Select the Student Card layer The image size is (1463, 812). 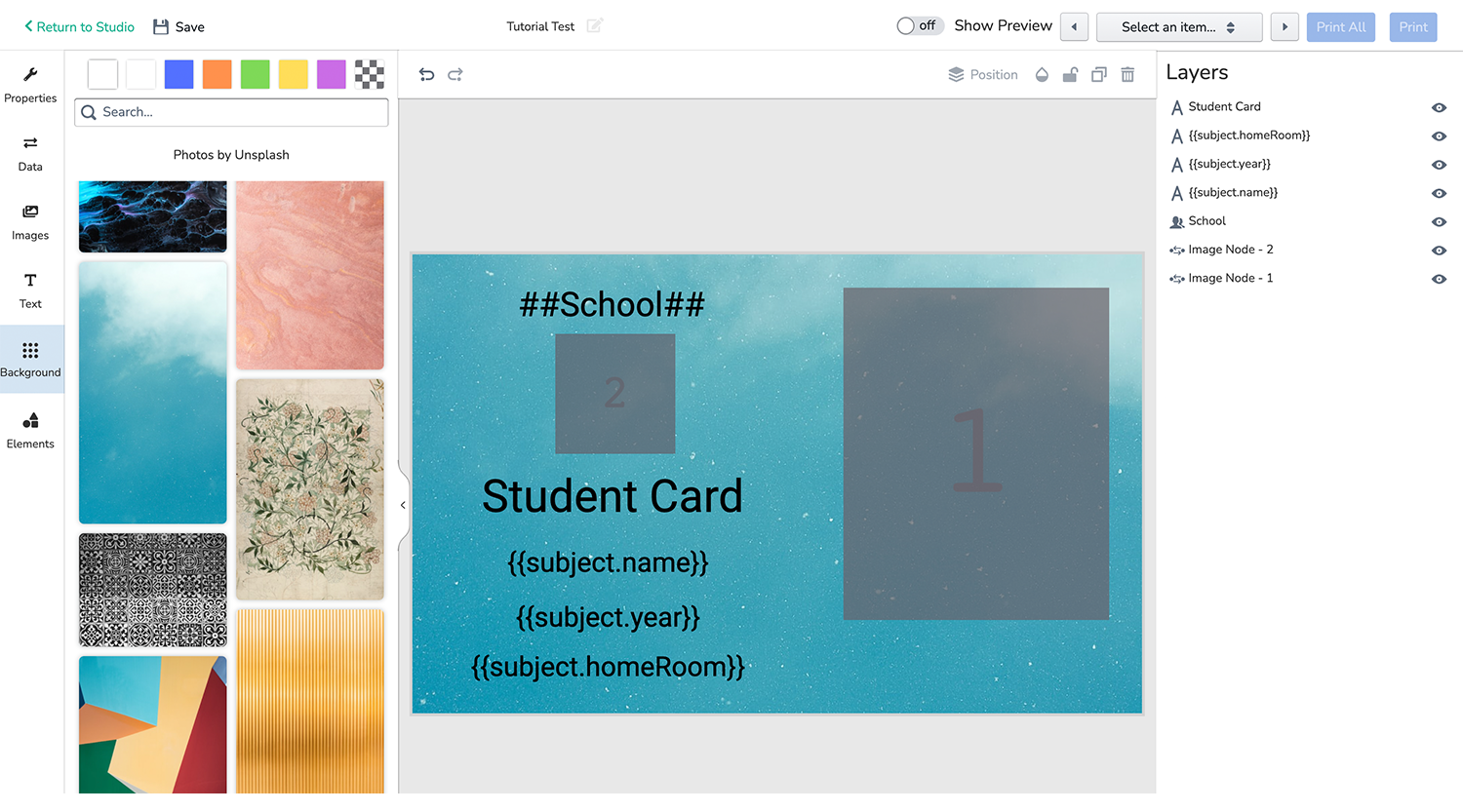1224,106
